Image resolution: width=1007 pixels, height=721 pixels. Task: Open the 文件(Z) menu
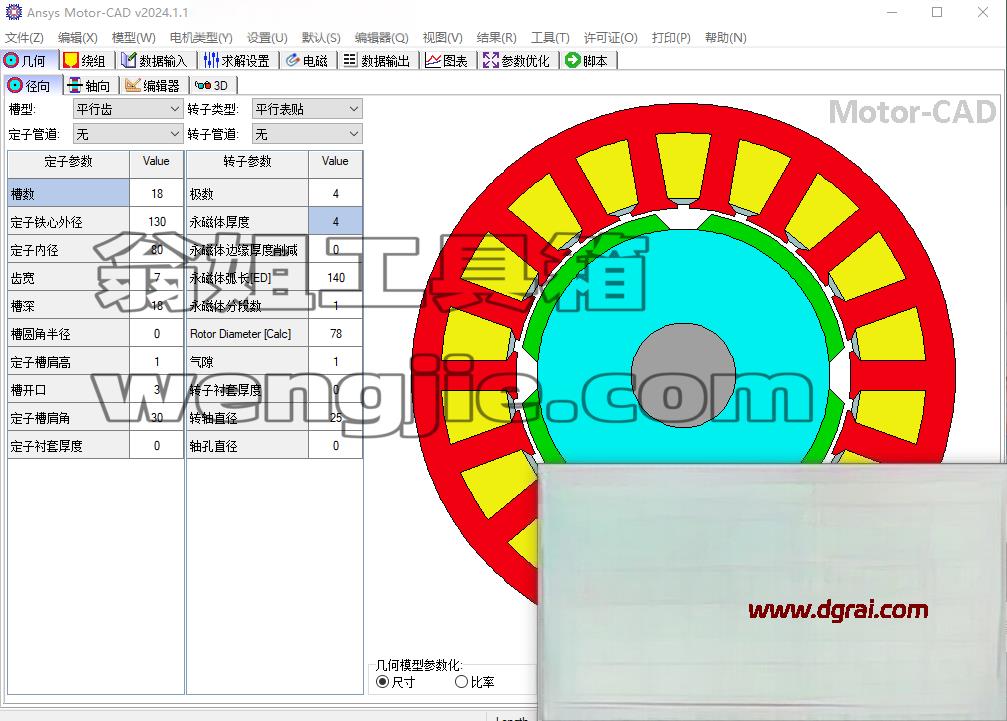pos(24,37)
